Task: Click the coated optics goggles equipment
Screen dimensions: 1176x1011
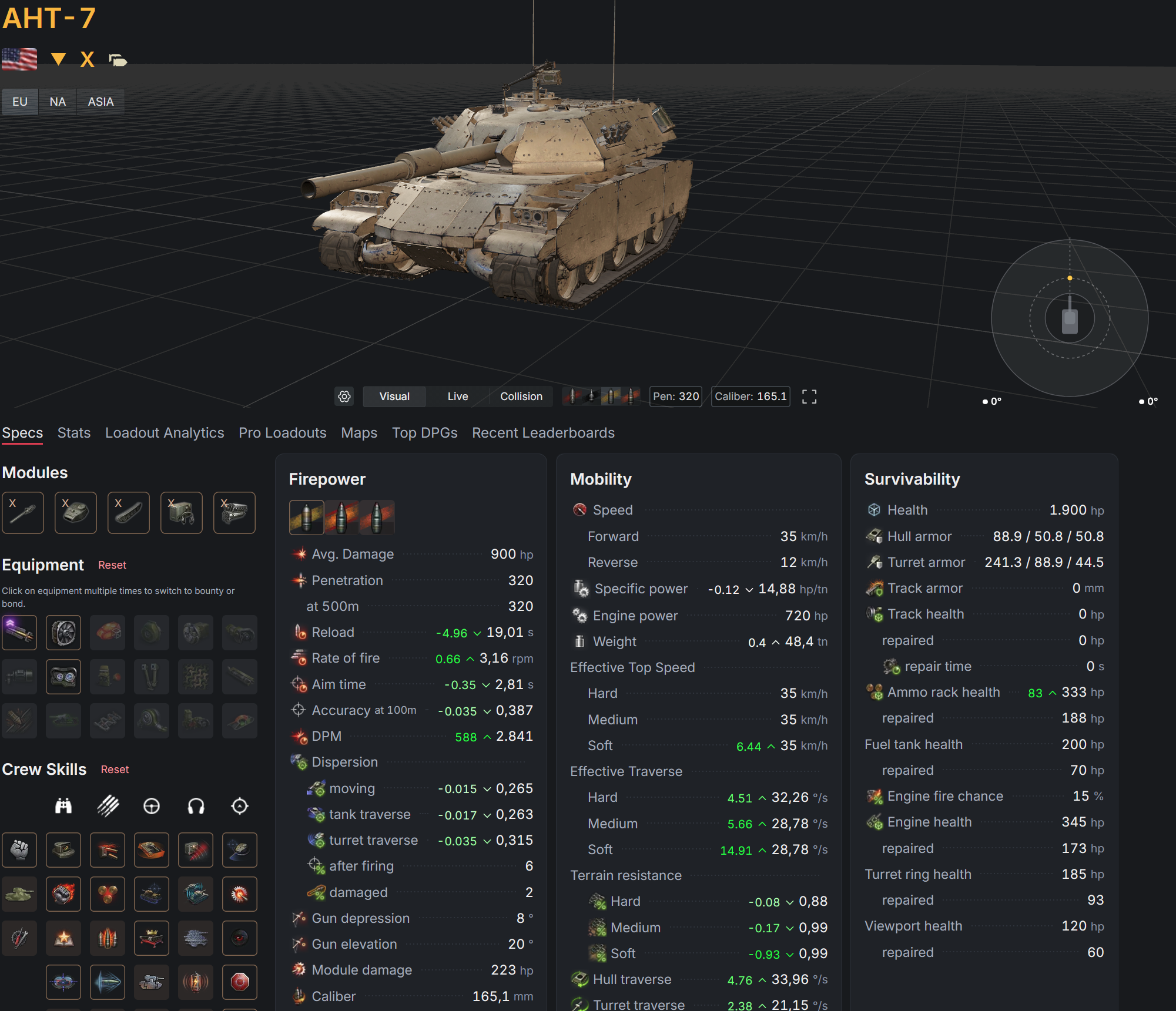Action: coord(63,677)
